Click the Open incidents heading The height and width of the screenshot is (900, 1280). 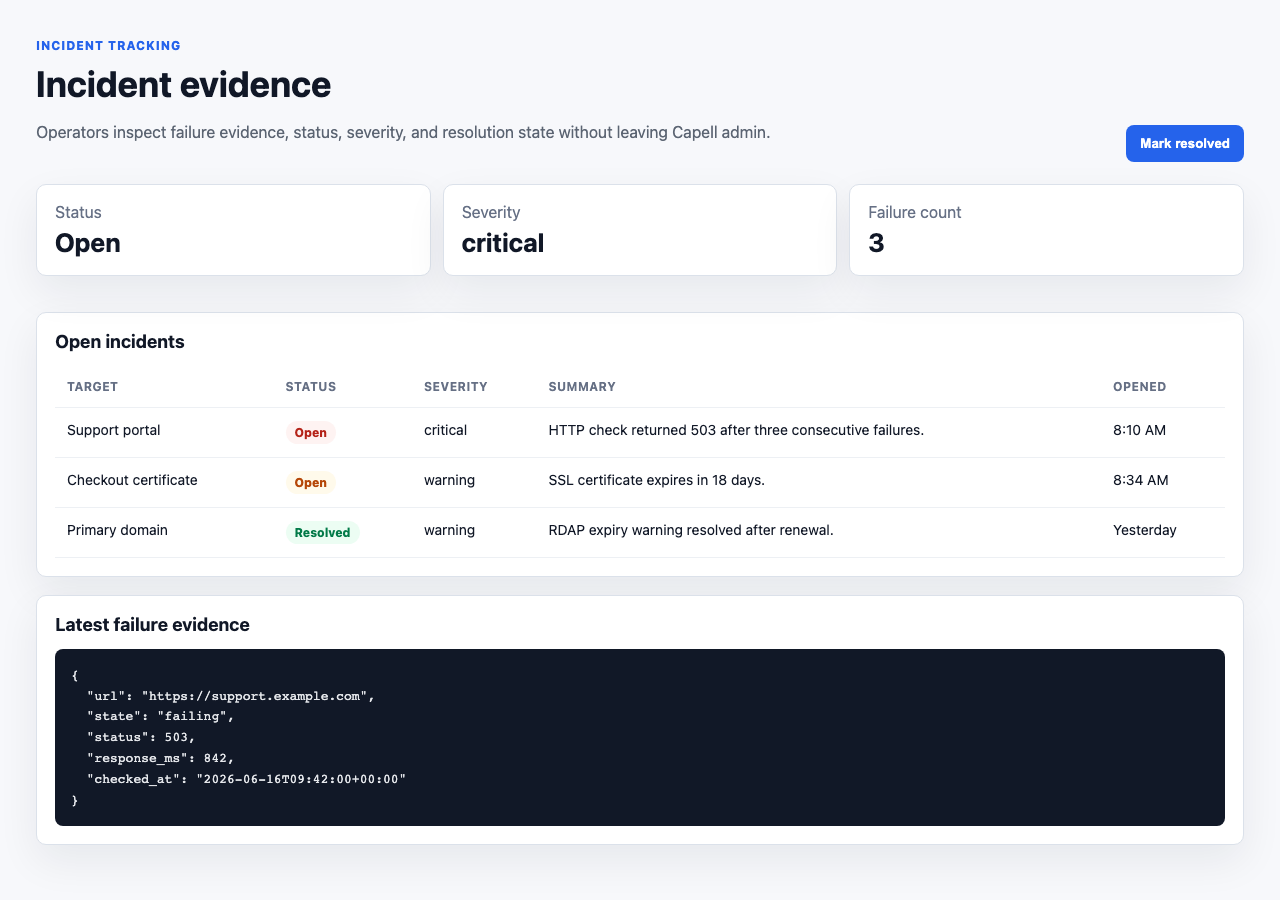pyautogui.click(x=120, y=342)
